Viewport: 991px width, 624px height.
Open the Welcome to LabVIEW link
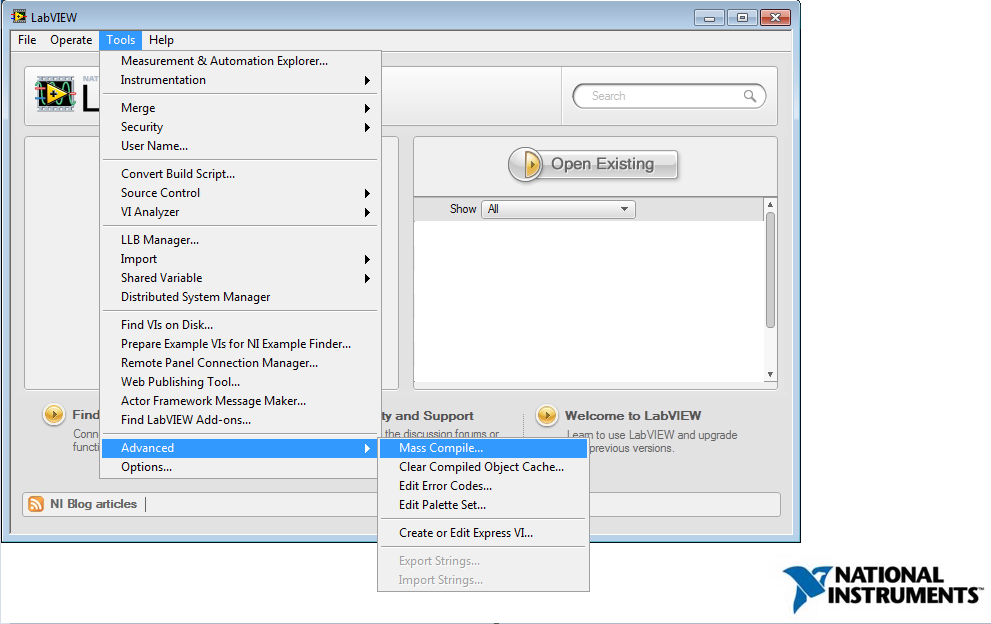point(633,415)
